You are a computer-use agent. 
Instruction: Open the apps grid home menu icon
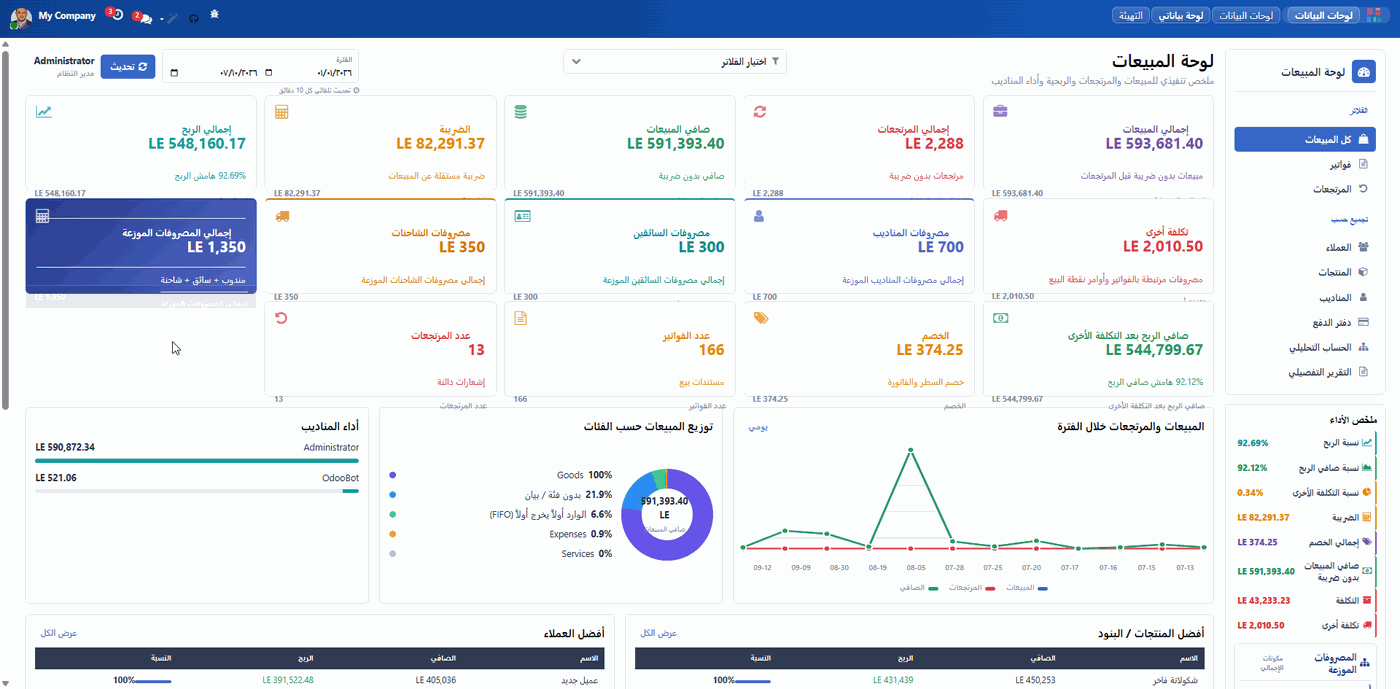pyautogui.click(x=1376, y=15)
